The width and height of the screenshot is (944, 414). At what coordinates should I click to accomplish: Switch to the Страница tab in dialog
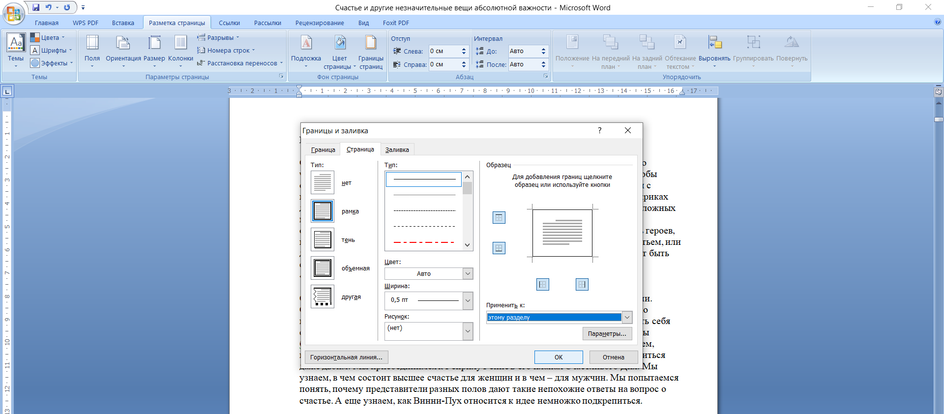[361, 150]
